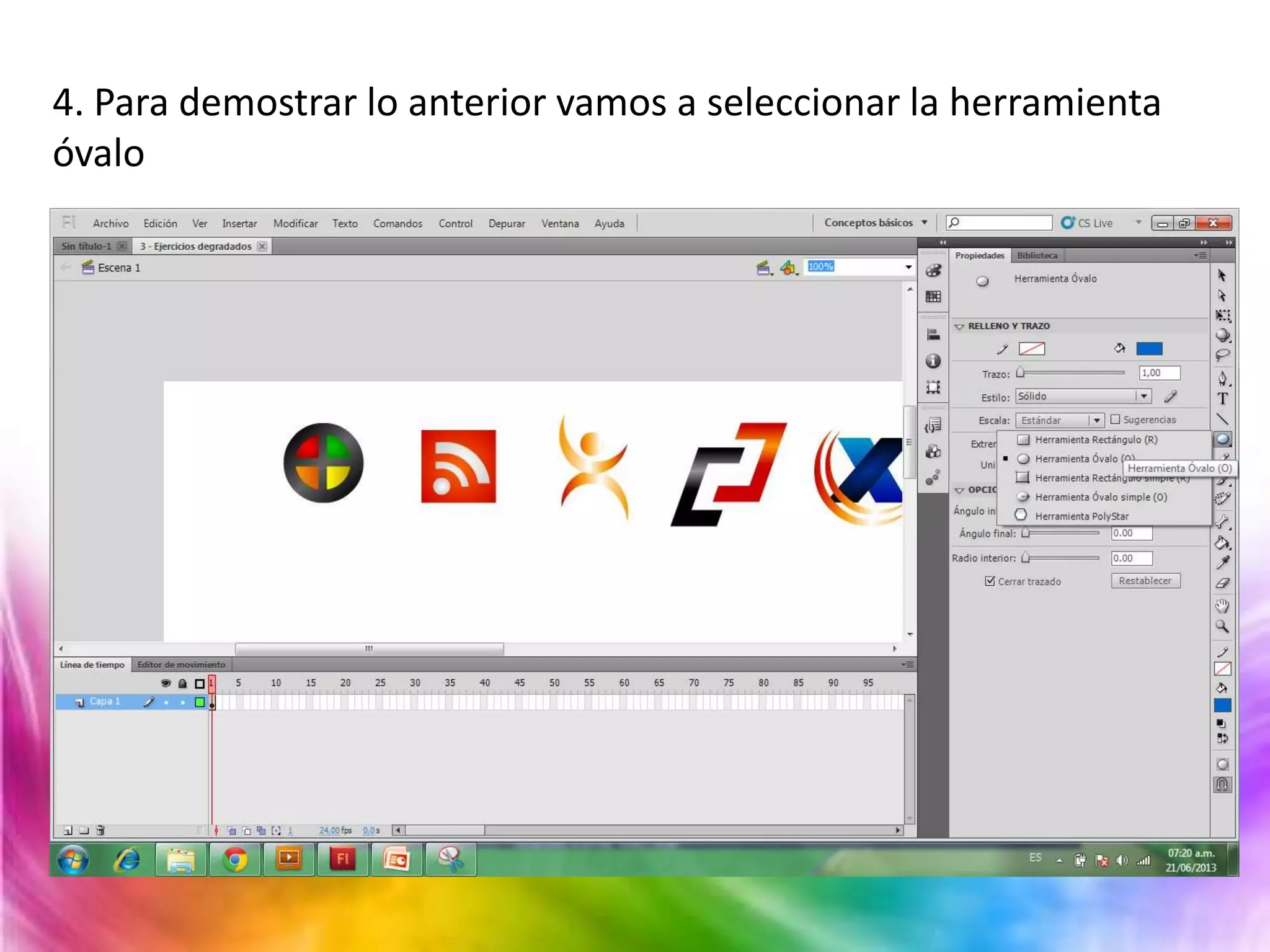Screen dimensions: 1270x952
Task: Select the Free Transform tool
Action: [1223, 315]
